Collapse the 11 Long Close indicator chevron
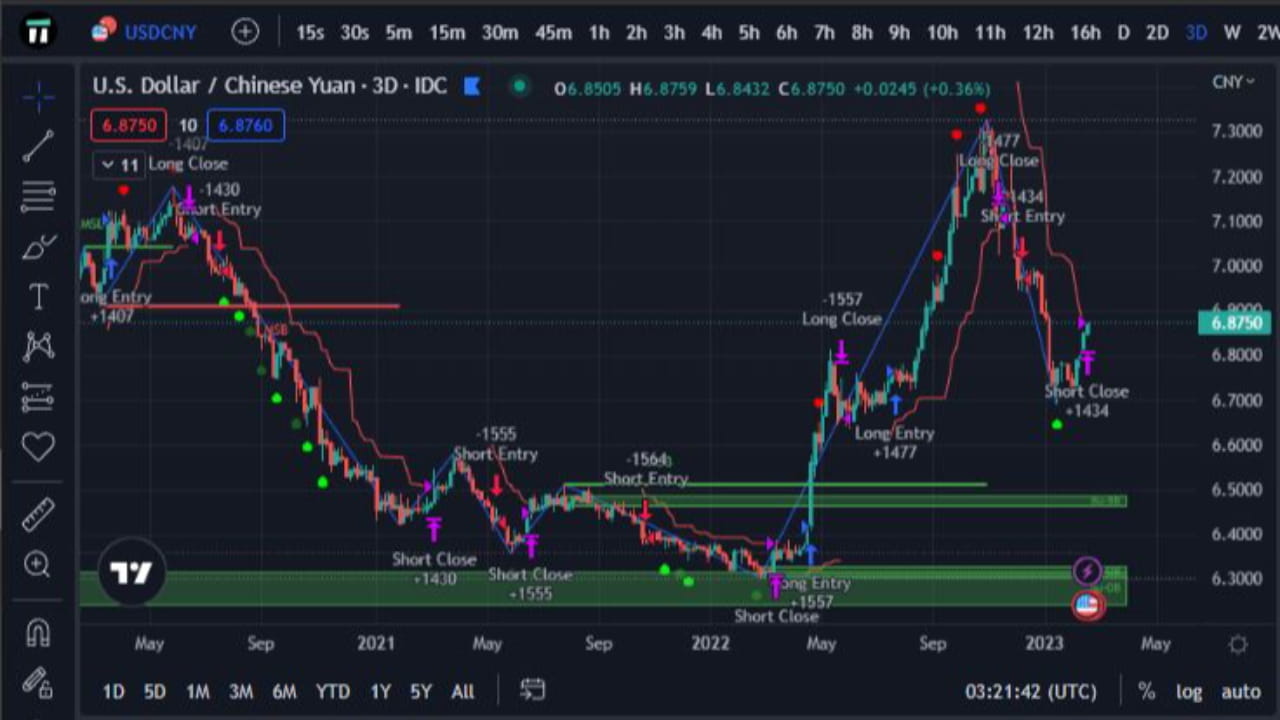Image resolution: width=1280 pixels, height=720 pixels. tap(108, 164)
